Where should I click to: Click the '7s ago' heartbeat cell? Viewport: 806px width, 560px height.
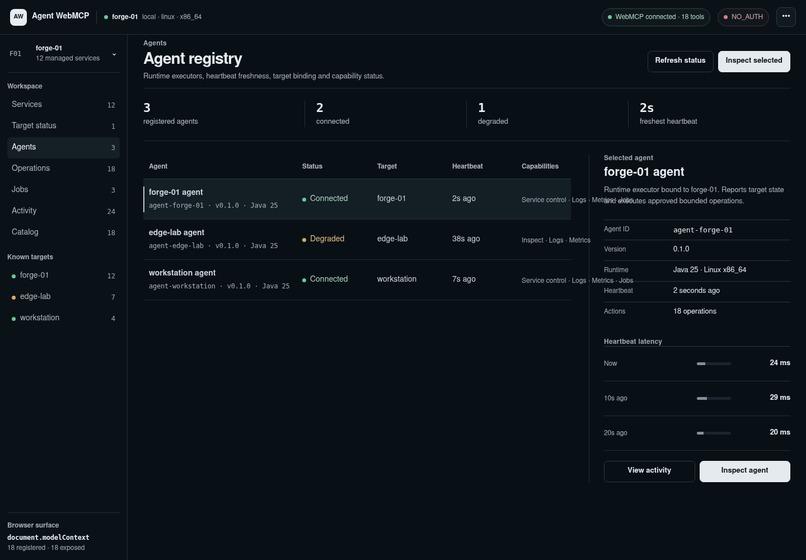point(464,279)
